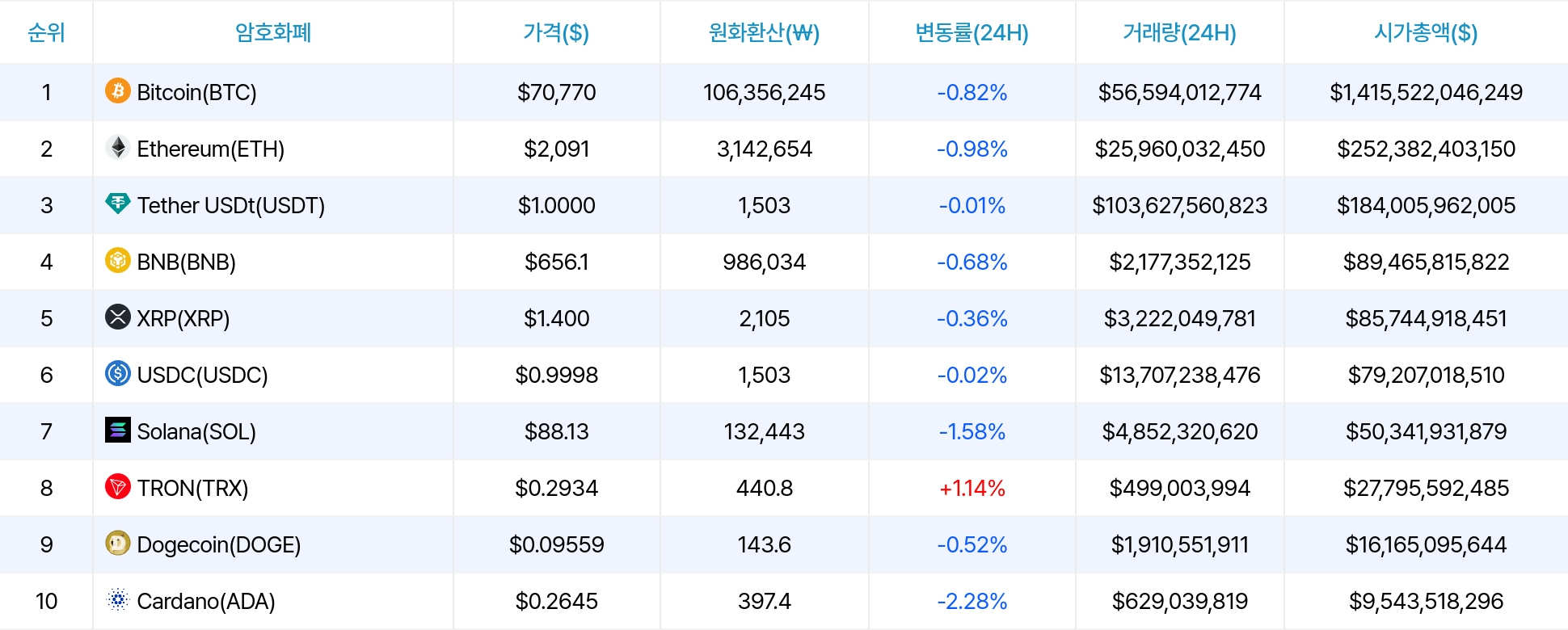
Task: Click the XRP black circle icon
Action: pyautogui.click(x=118, y=317)
